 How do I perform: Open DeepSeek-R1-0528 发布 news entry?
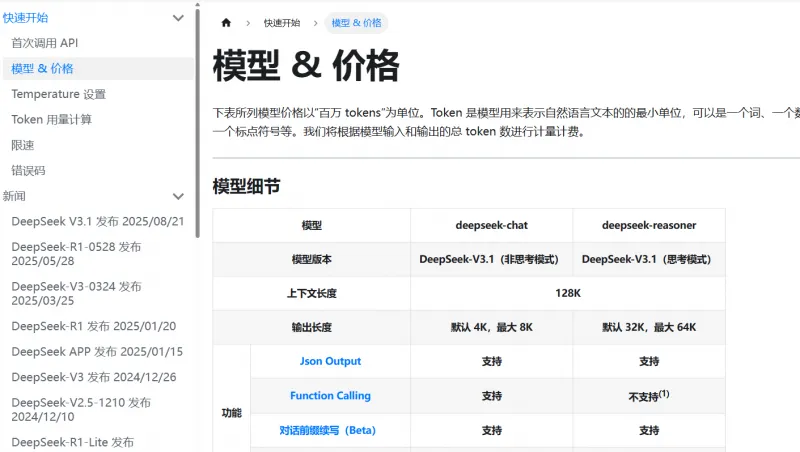pyautogui.click(x=76, y=254)
